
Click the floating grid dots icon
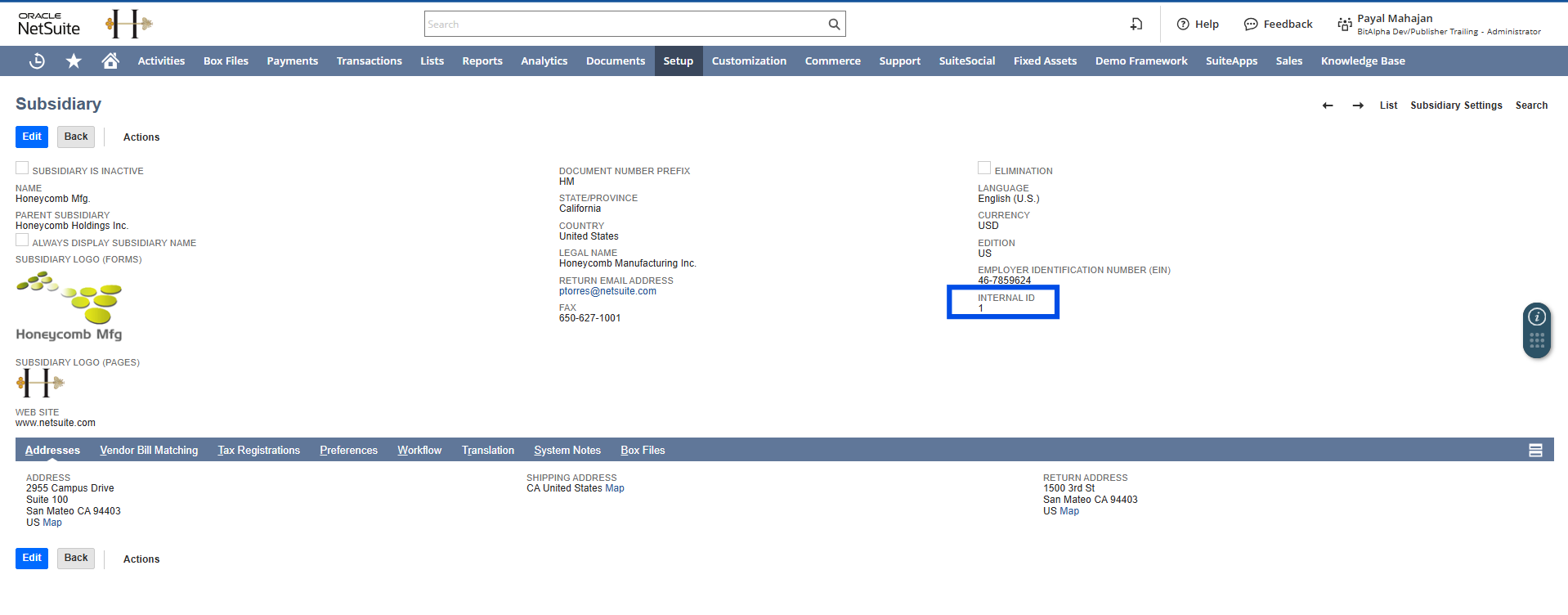pyautogui.click(x=1537, y=340)
